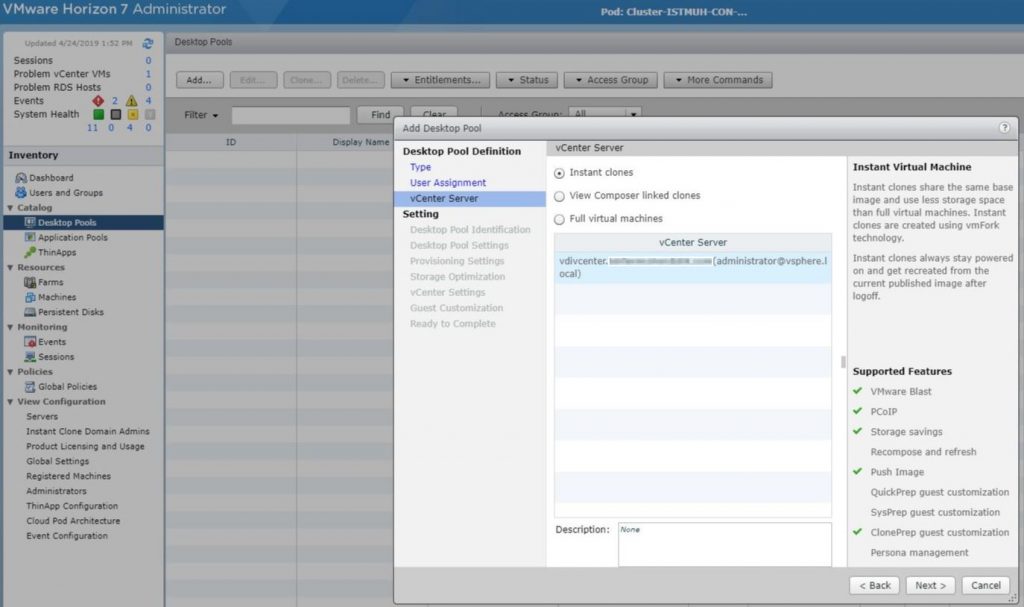Click Add... to create a pool
Viewport: 1024px width, 607px height.
tap(199, 80)
